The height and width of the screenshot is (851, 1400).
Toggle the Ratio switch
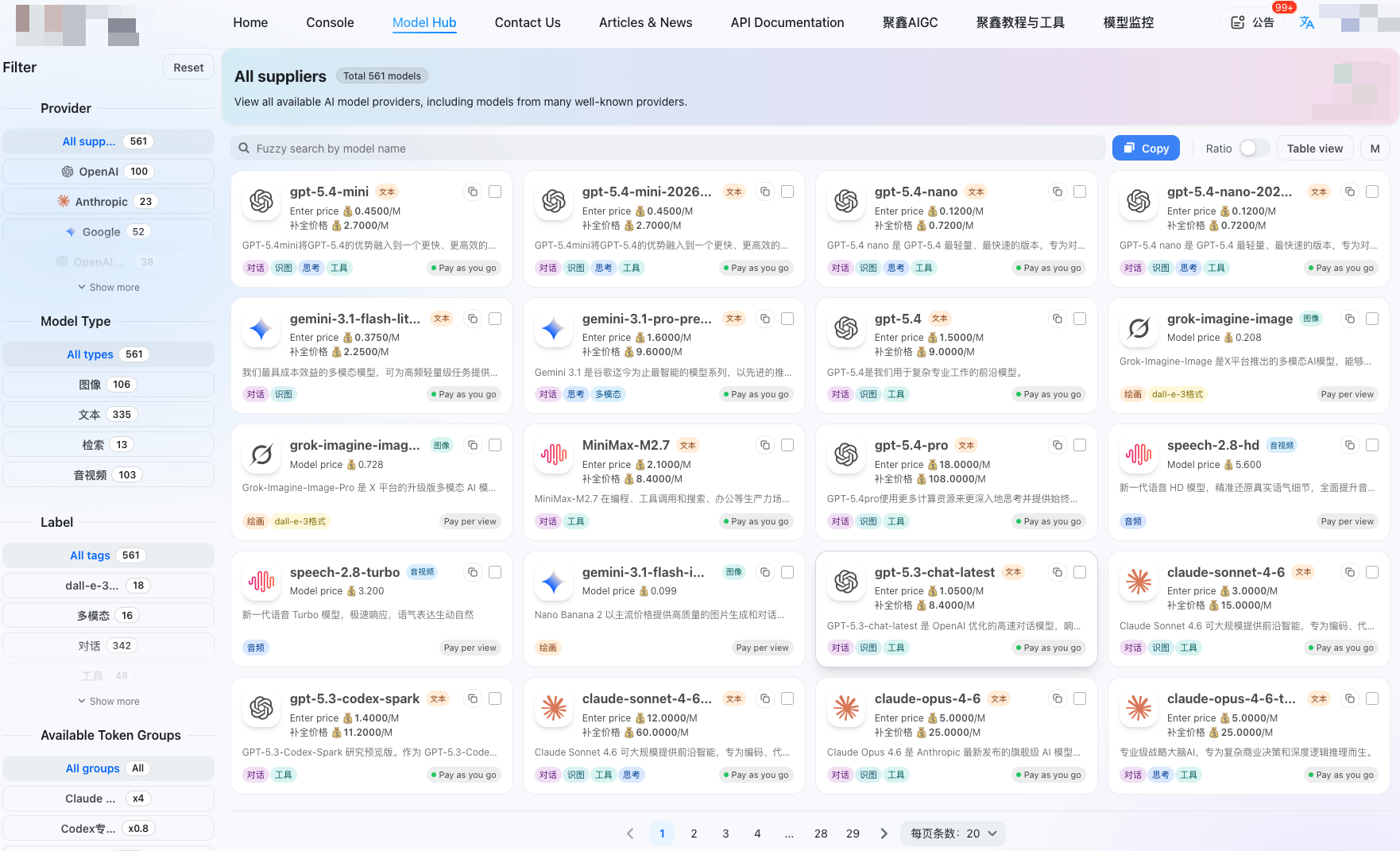tap(1253, 148)
